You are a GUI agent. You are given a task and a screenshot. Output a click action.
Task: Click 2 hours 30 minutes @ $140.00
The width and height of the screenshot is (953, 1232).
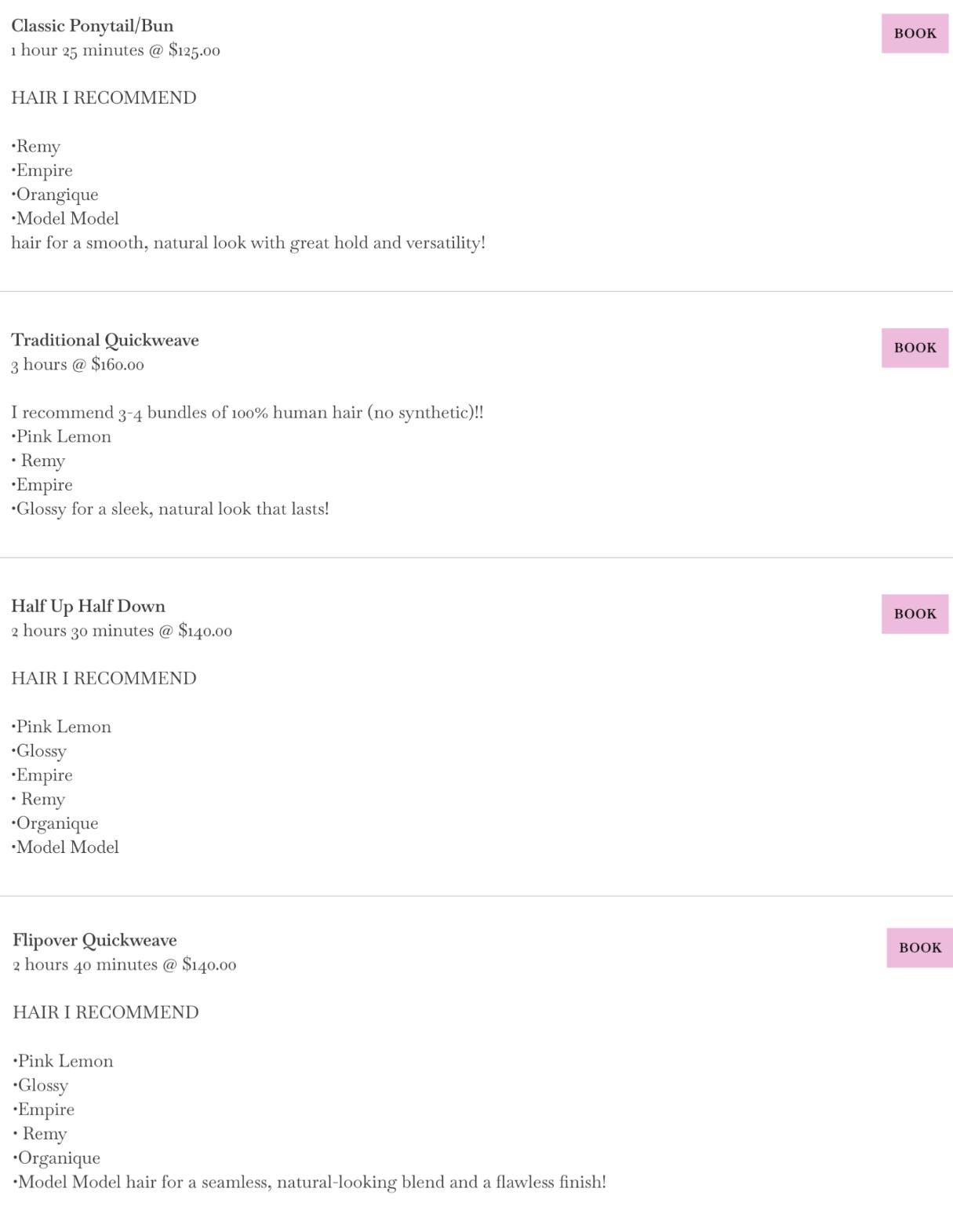pos(122,630)
